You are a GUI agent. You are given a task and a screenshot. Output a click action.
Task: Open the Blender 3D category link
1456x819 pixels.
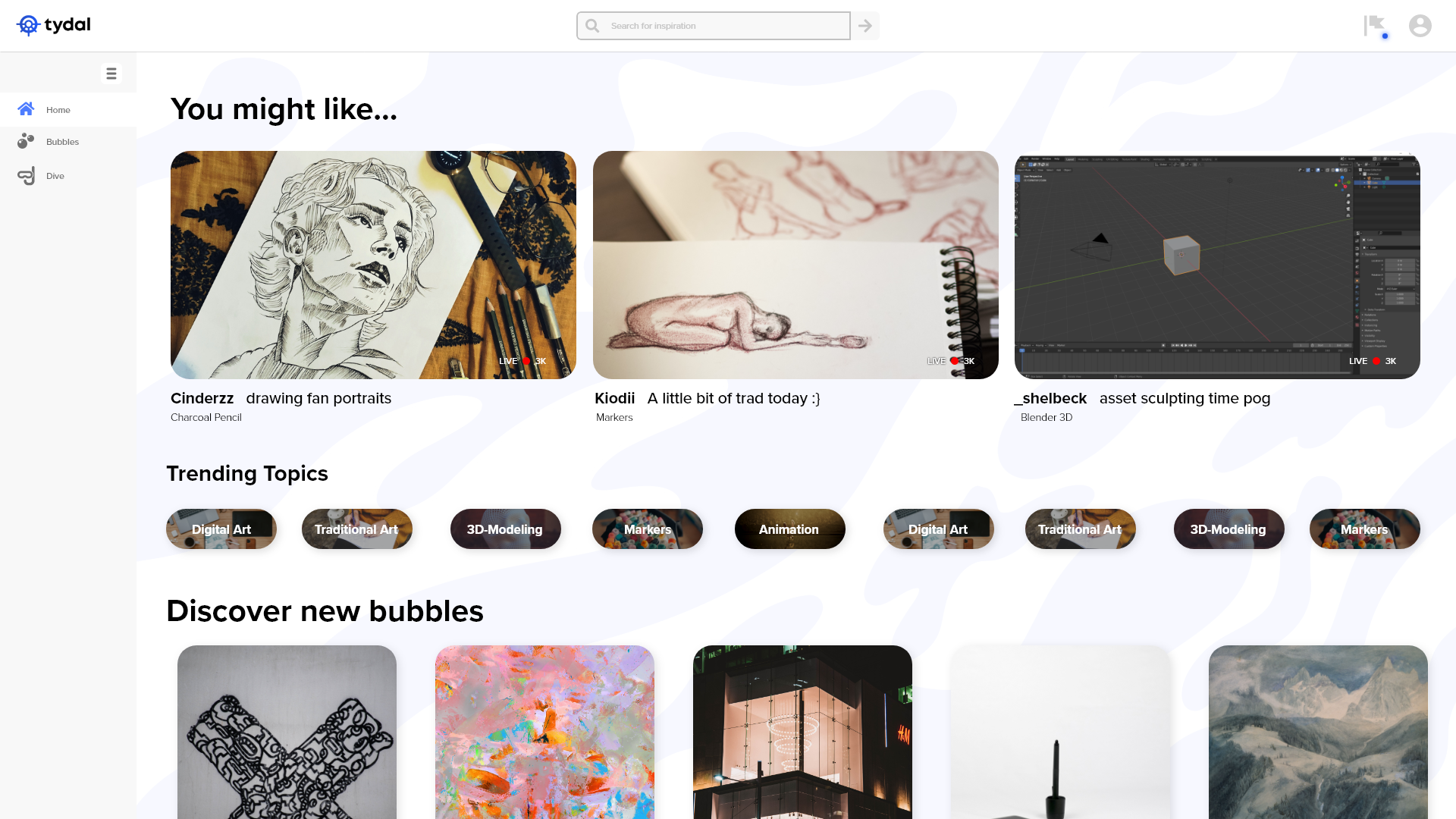click(x=1046, y=417)
